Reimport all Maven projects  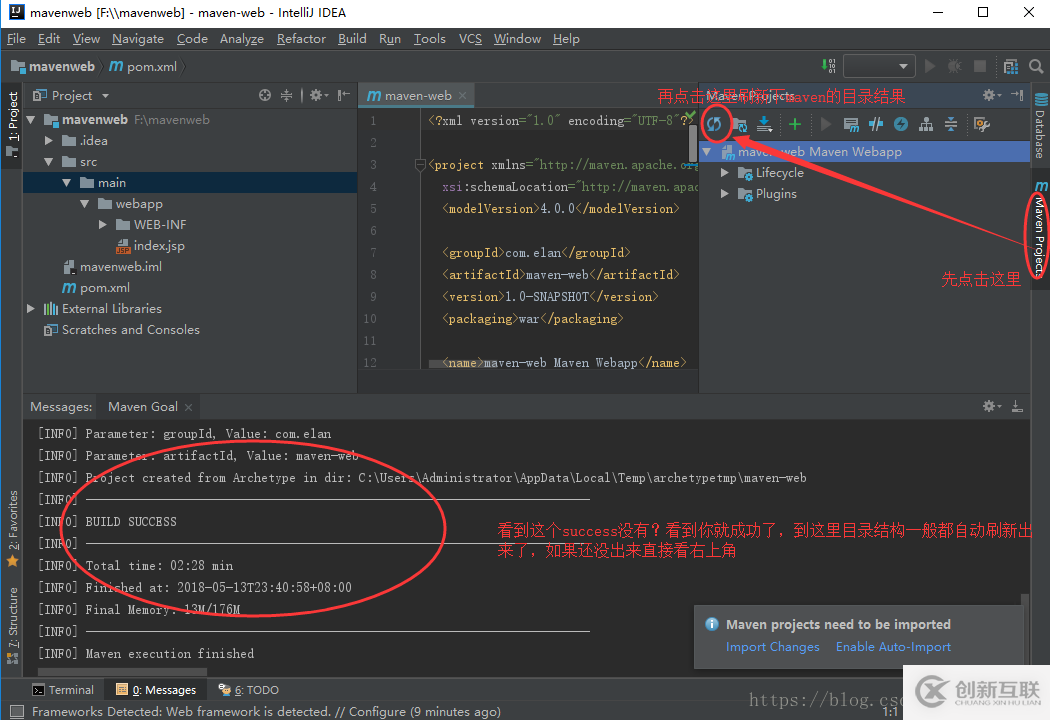pos(716,124)
